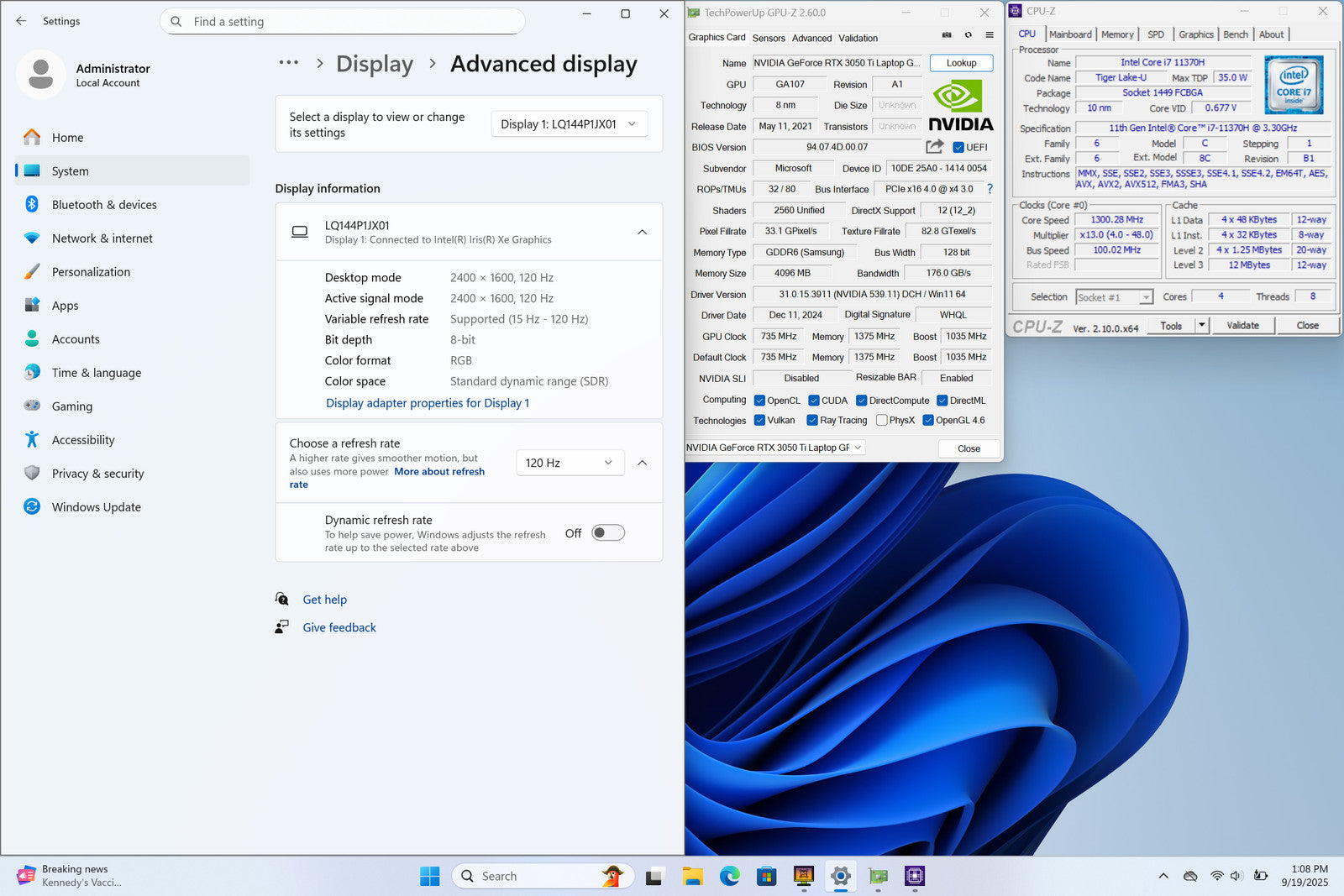
Task: Click the Find a setting search box
Action: (342, 22)
